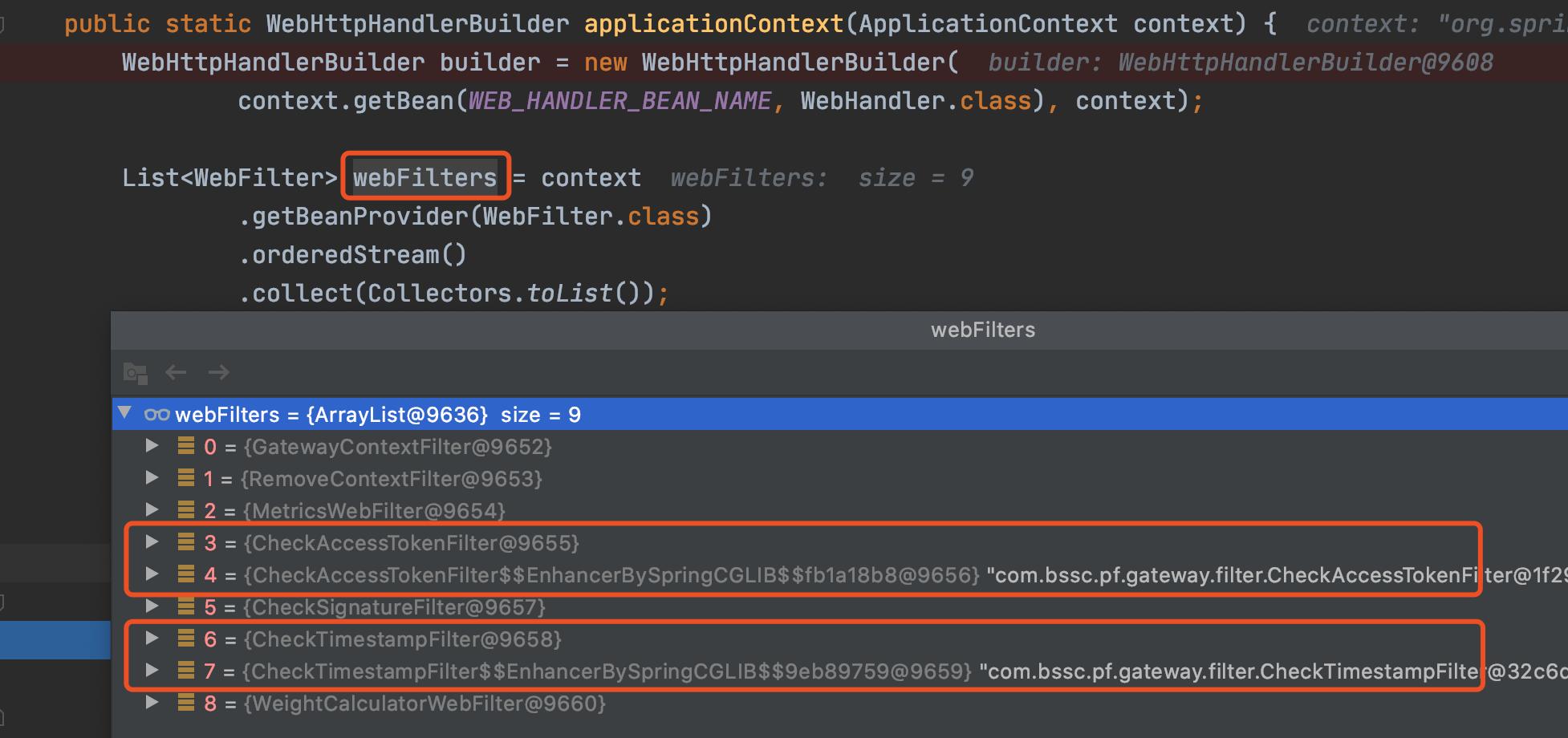
Task: Click the back arrow in the webFilters popup
Action: point(176,372)
